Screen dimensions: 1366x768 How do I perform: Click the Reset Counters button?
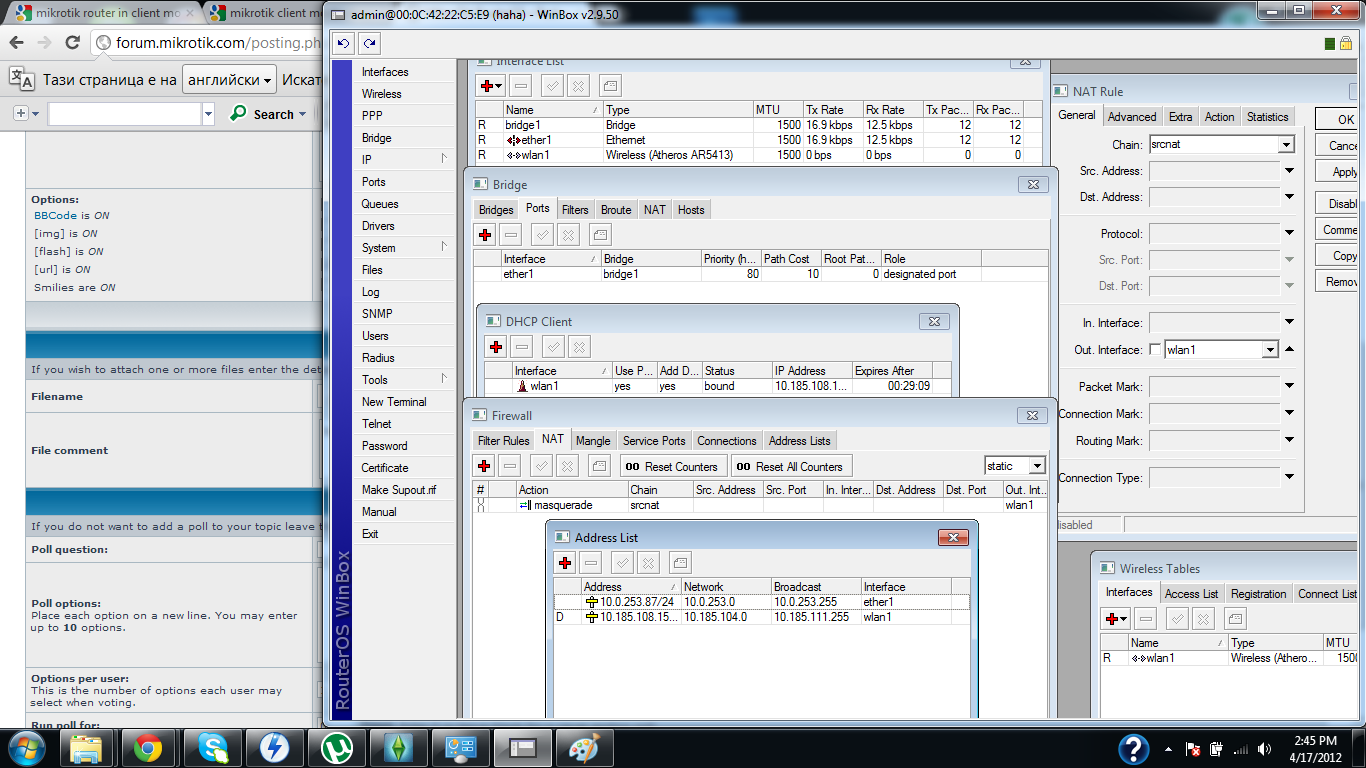(674, 467)
